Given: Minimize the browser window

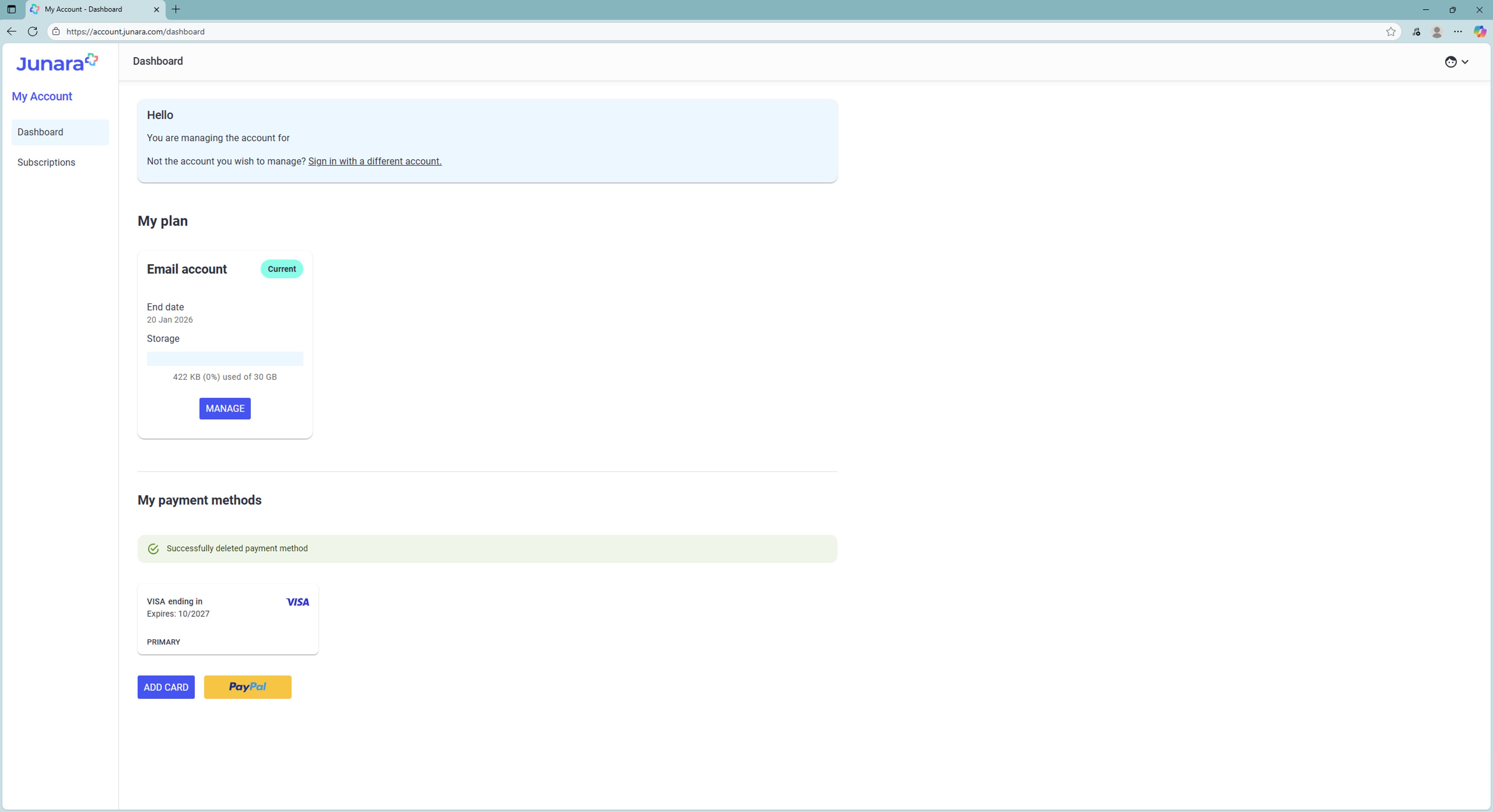Looking at the screenshot, I should [1426, 9].
